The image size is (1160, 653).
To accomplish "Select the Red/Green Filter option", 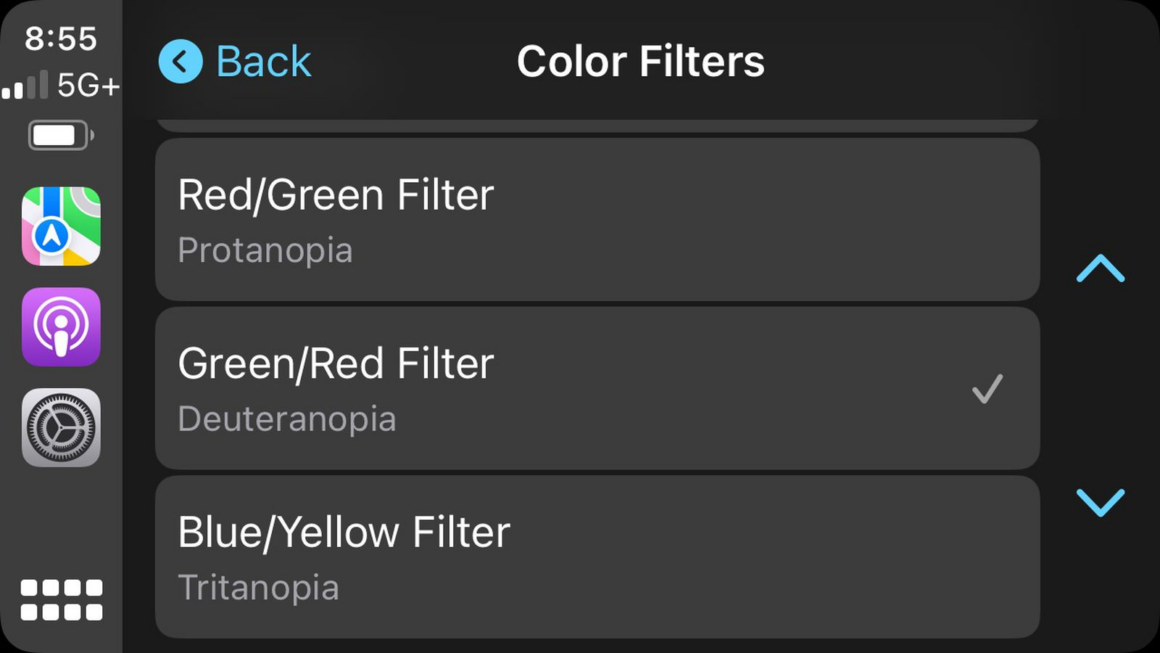I will pos(597,219).
